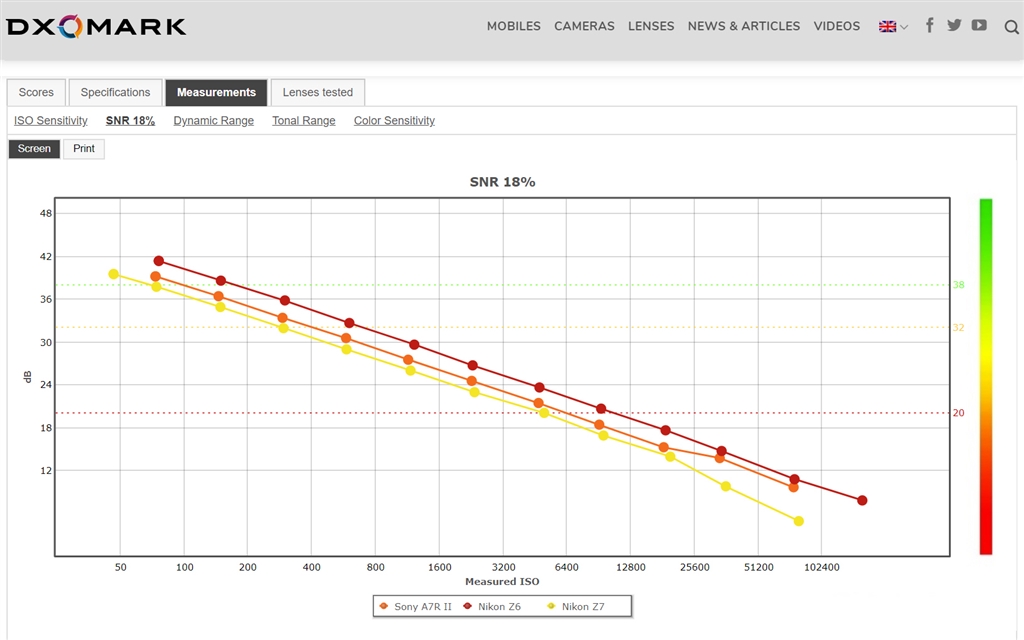The width and height of the screenshot is (1024, 640).
Task: Open the MOBILES navigation menu
Action: 513,26
